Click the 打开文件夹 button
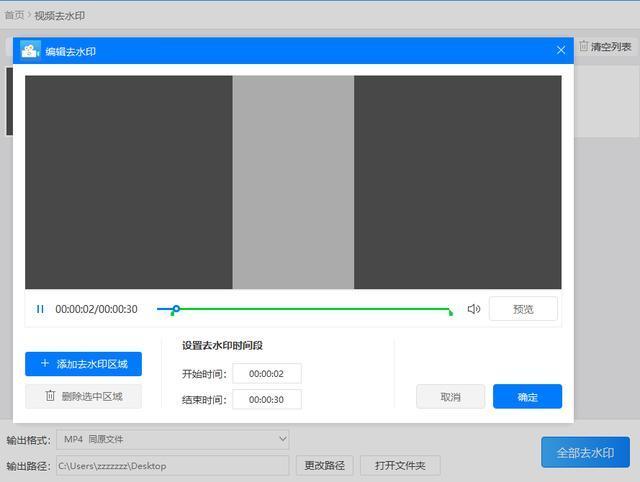Screen dimensions: 640x482 400,465
